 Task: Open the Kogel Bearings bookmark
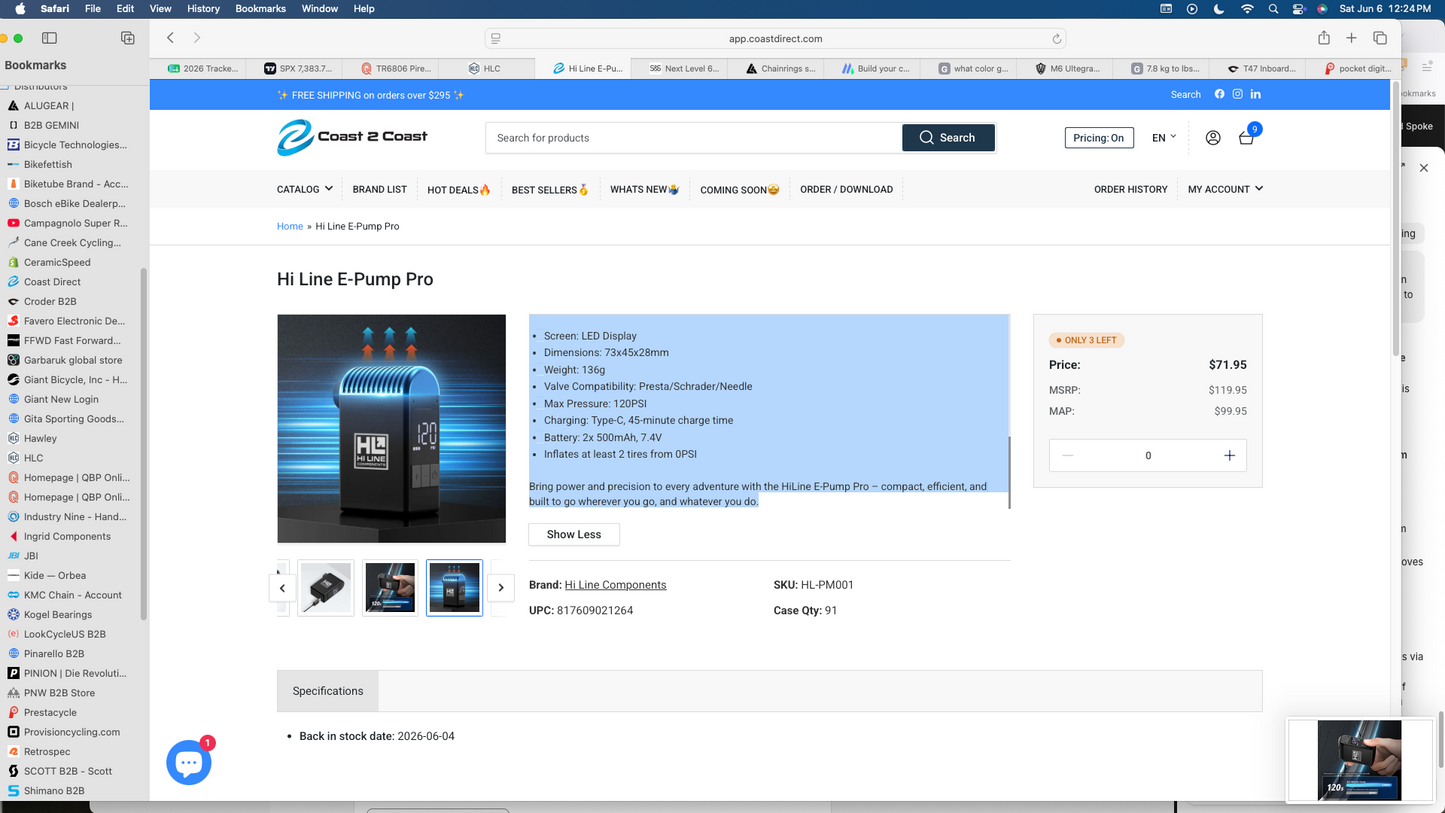[x=58, y=615]
